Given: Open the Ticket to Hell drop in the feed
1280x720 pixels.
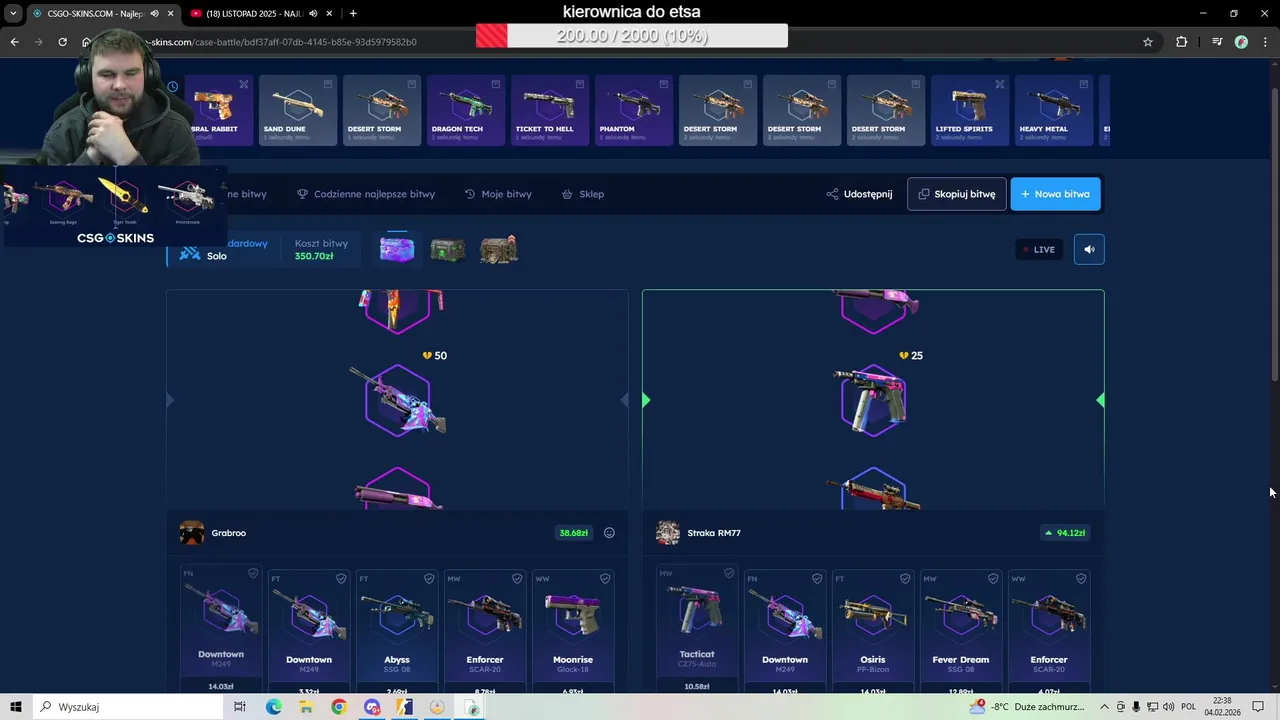Looking at the screenshot, I should pyautogui.click(x=550, y=110).
